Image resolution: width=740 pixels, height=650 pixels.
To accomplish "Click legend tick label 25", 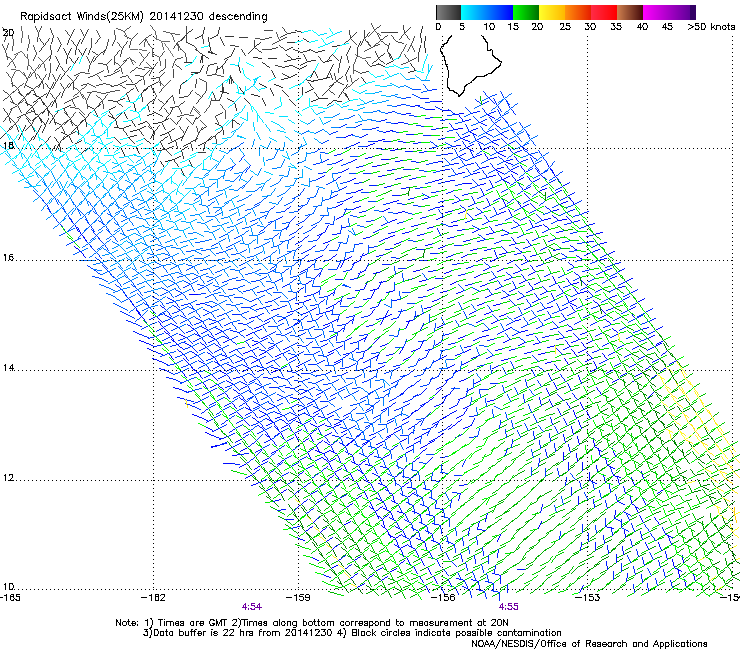I will click(565, 27).
